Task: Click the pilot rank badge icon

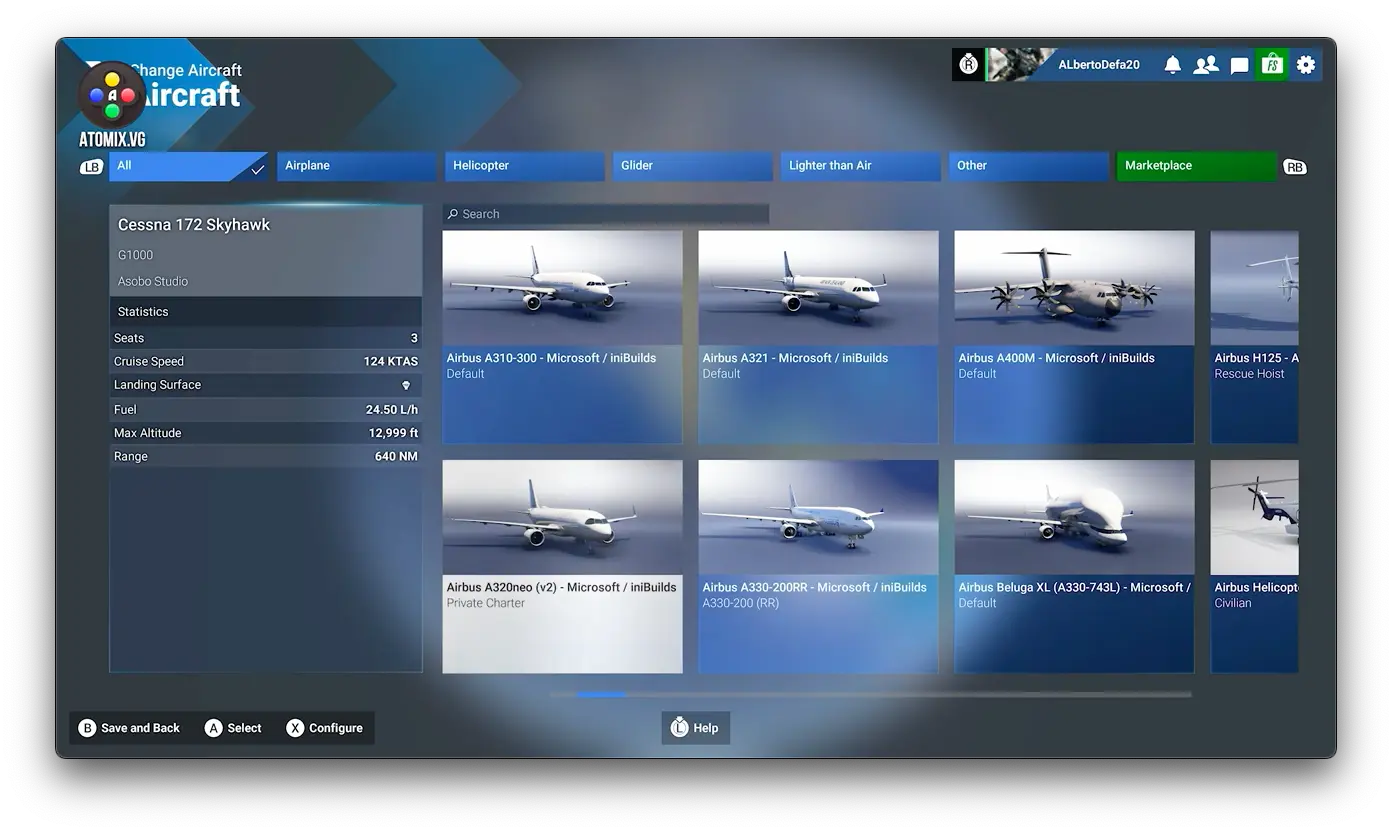Action: [968, 65]
